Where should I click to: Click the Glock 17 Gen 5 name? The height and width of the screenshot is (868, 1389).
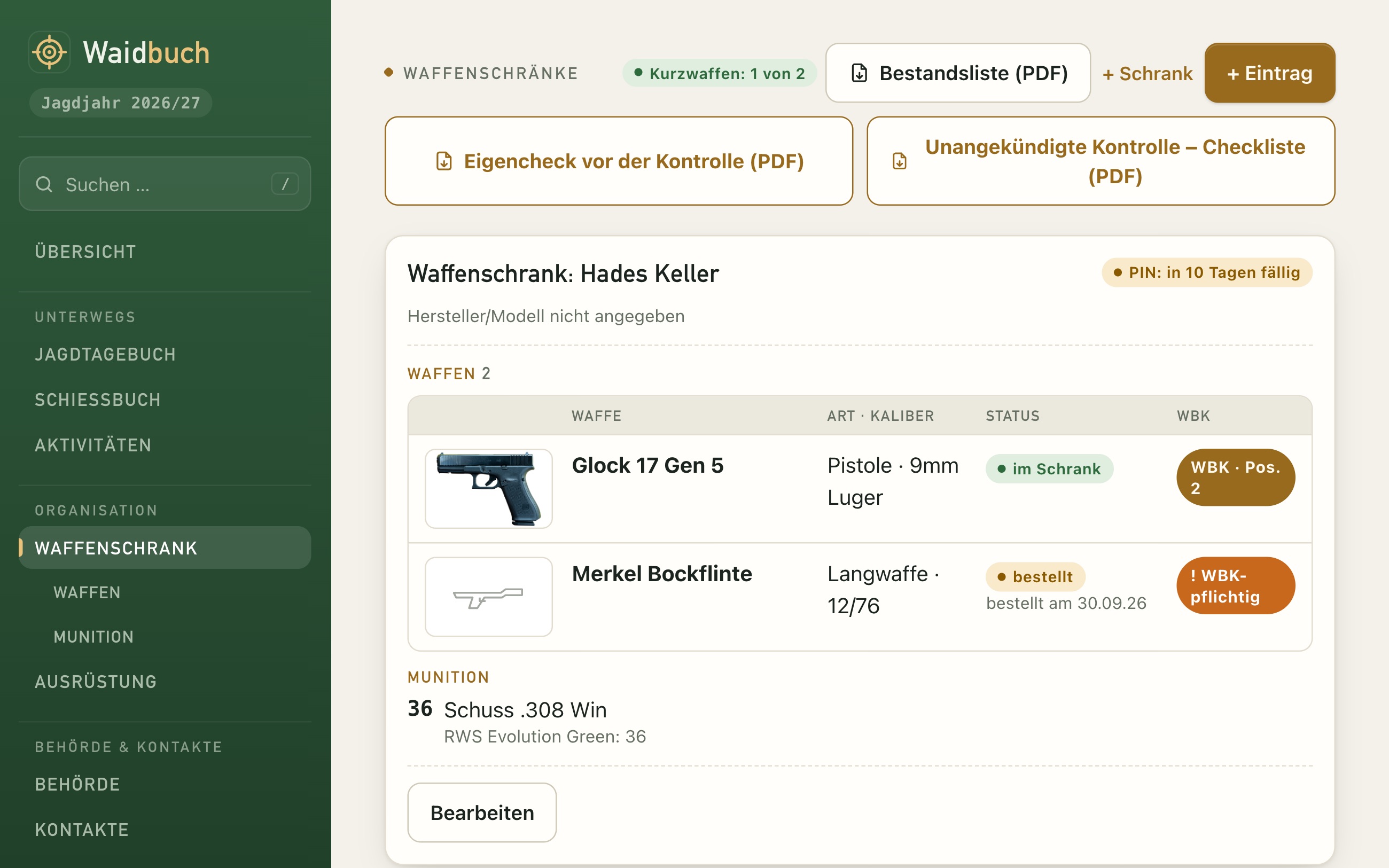(648, 466)
